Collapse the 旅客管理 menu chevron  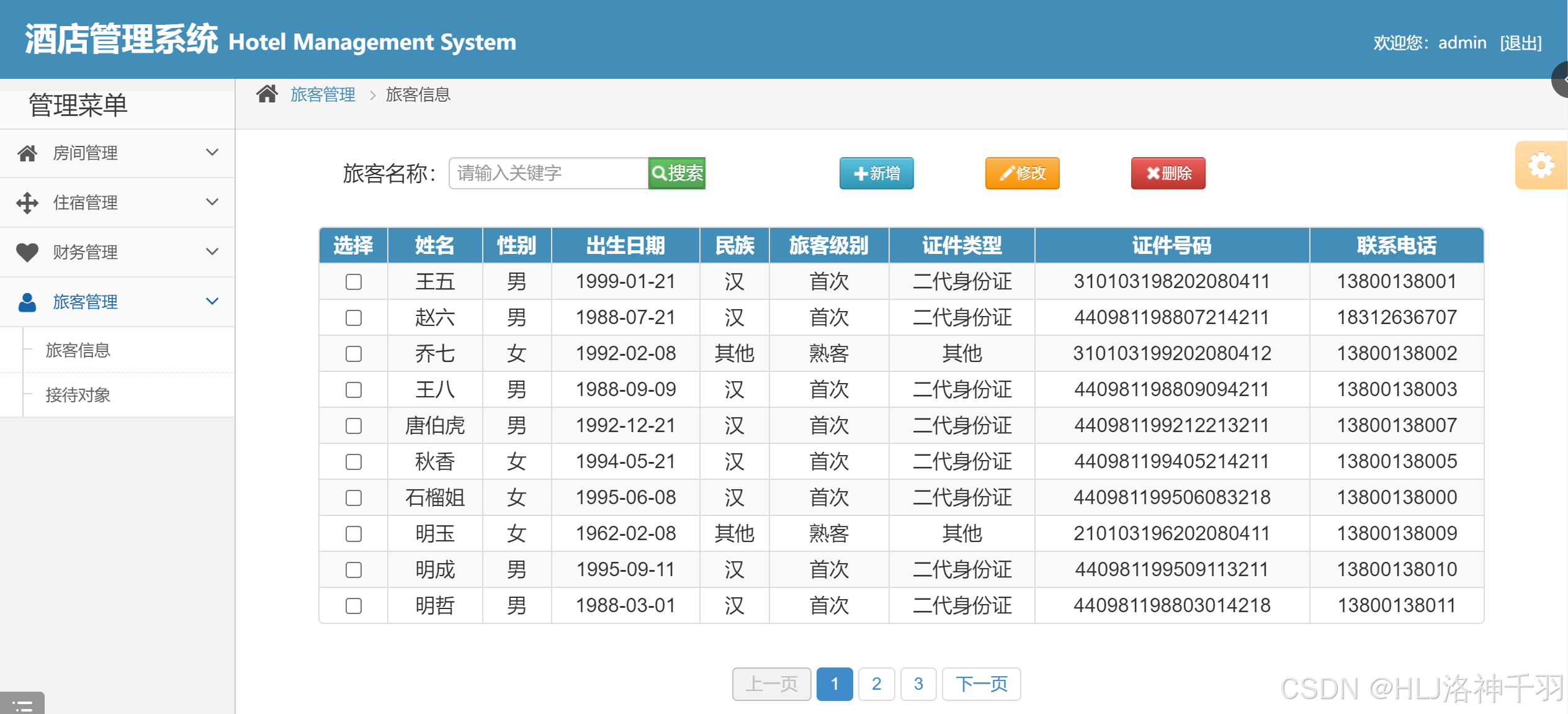212,302
